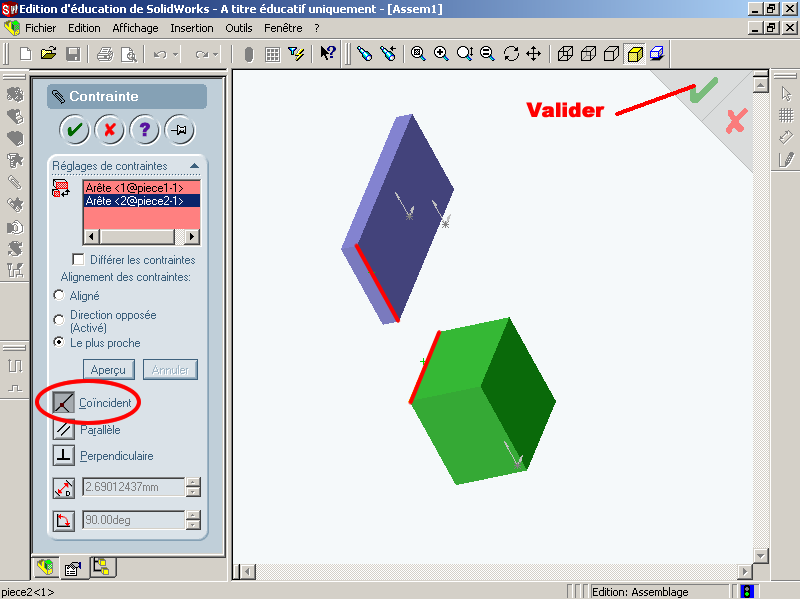Click the New document icon

pos(25,54)
